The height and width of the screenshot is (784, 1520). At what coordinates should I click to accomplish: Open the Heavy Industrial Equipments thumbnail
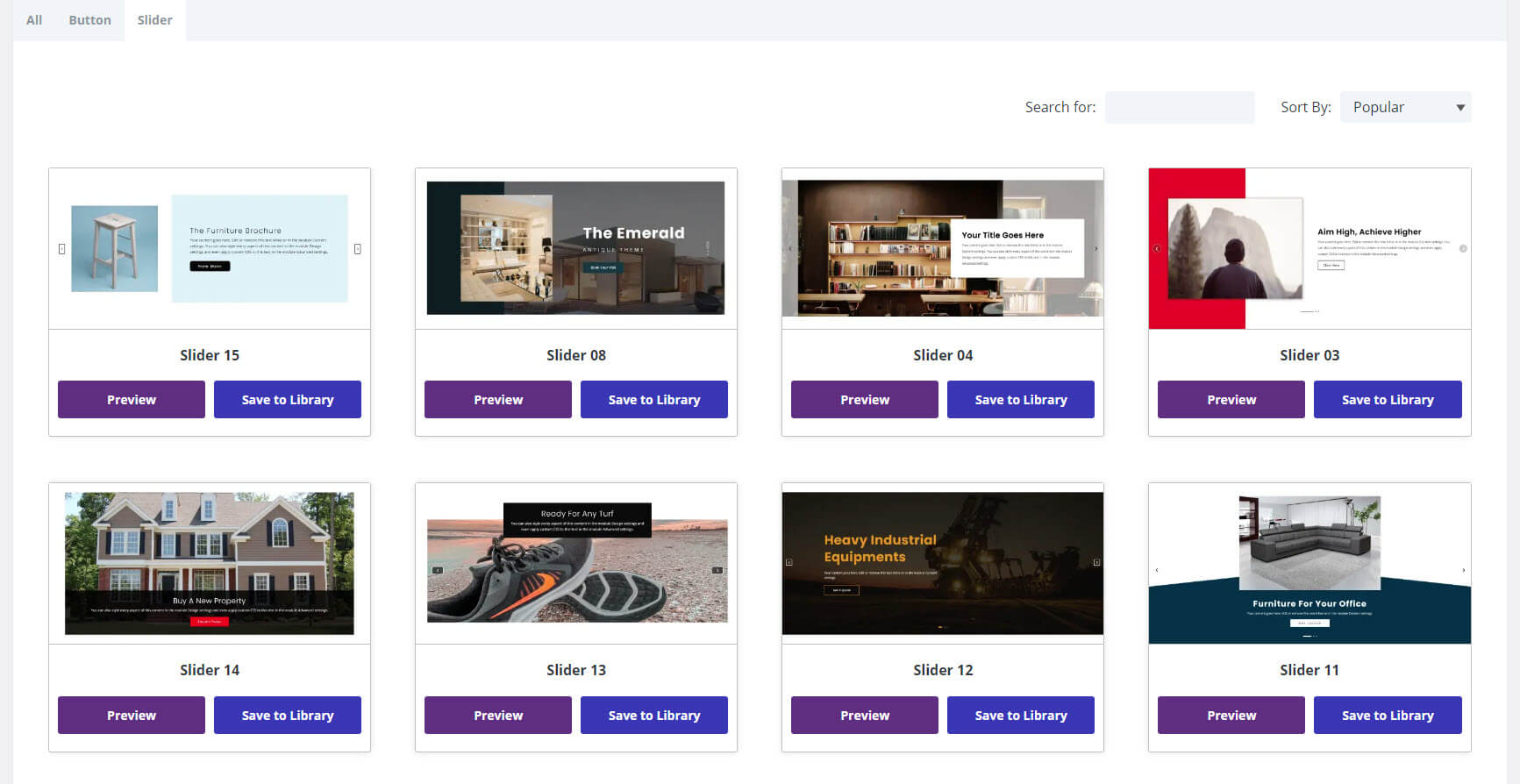tap(943, 563)
